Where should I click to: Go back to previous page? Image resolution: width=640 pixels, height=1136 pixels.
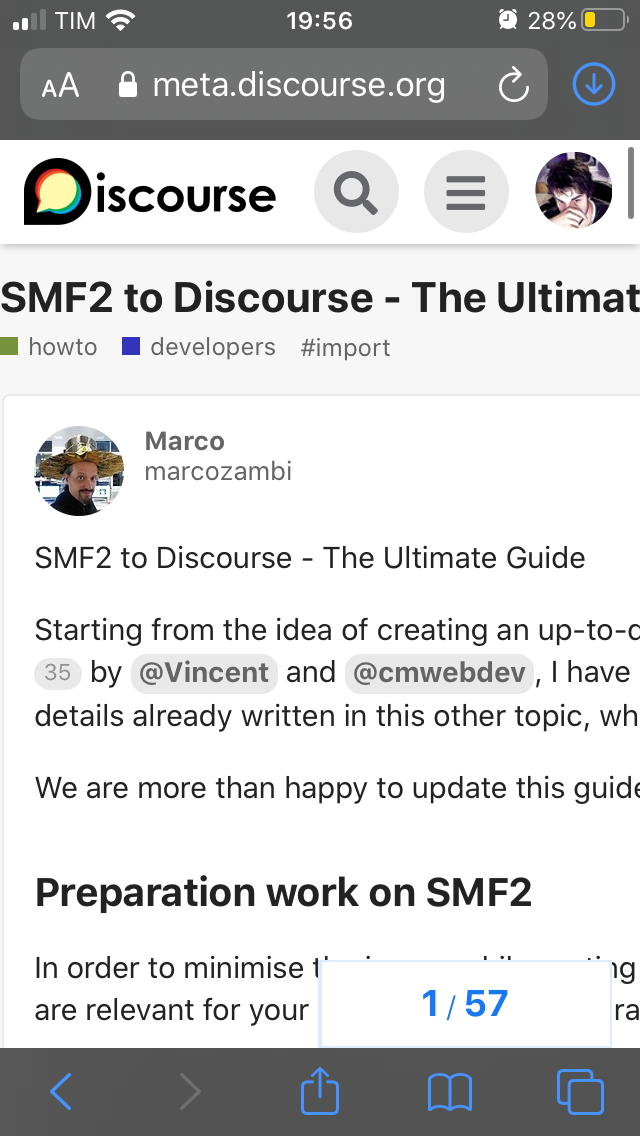click(x=61, y=1092)
